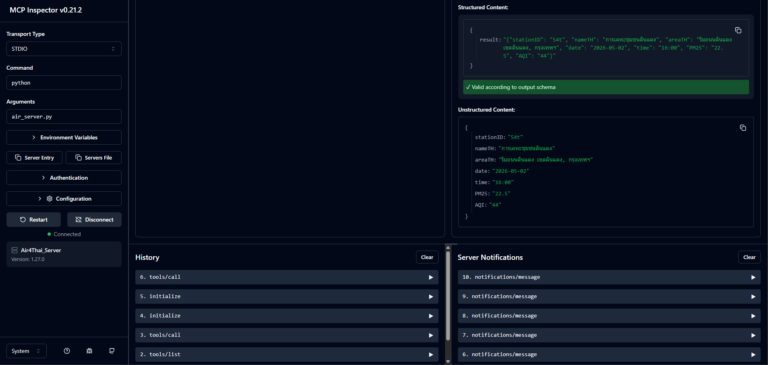
Task: Open the System theme dropdown
Action: point(26,351)
